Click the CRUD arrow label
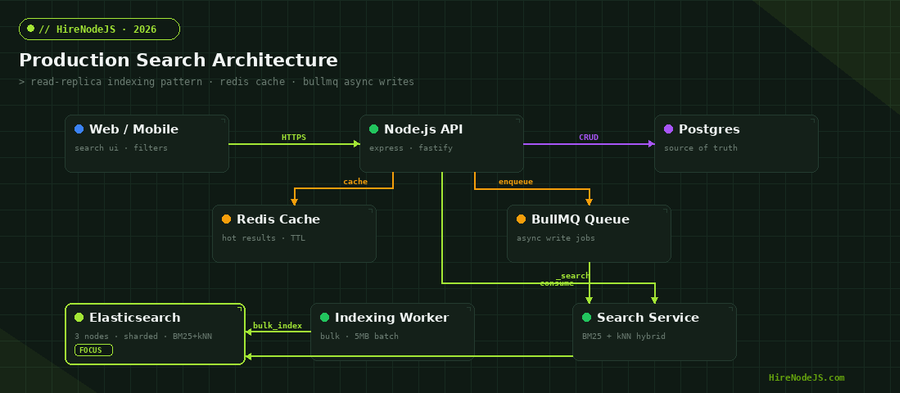 click(x=589, y=137)
